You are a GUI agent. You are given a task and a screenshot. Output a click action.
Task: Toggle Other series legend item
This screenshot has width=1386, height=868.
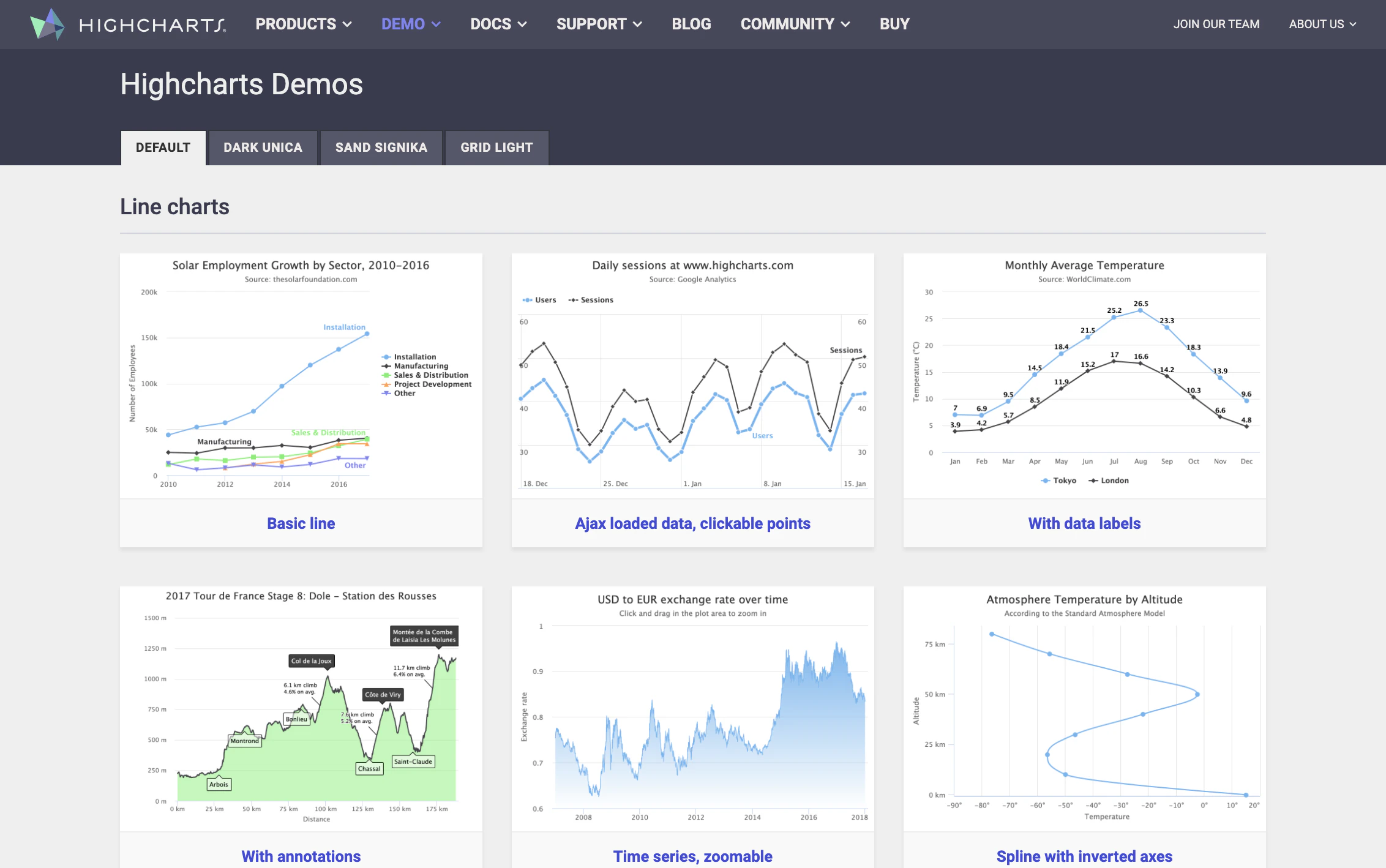pos(399,394)
